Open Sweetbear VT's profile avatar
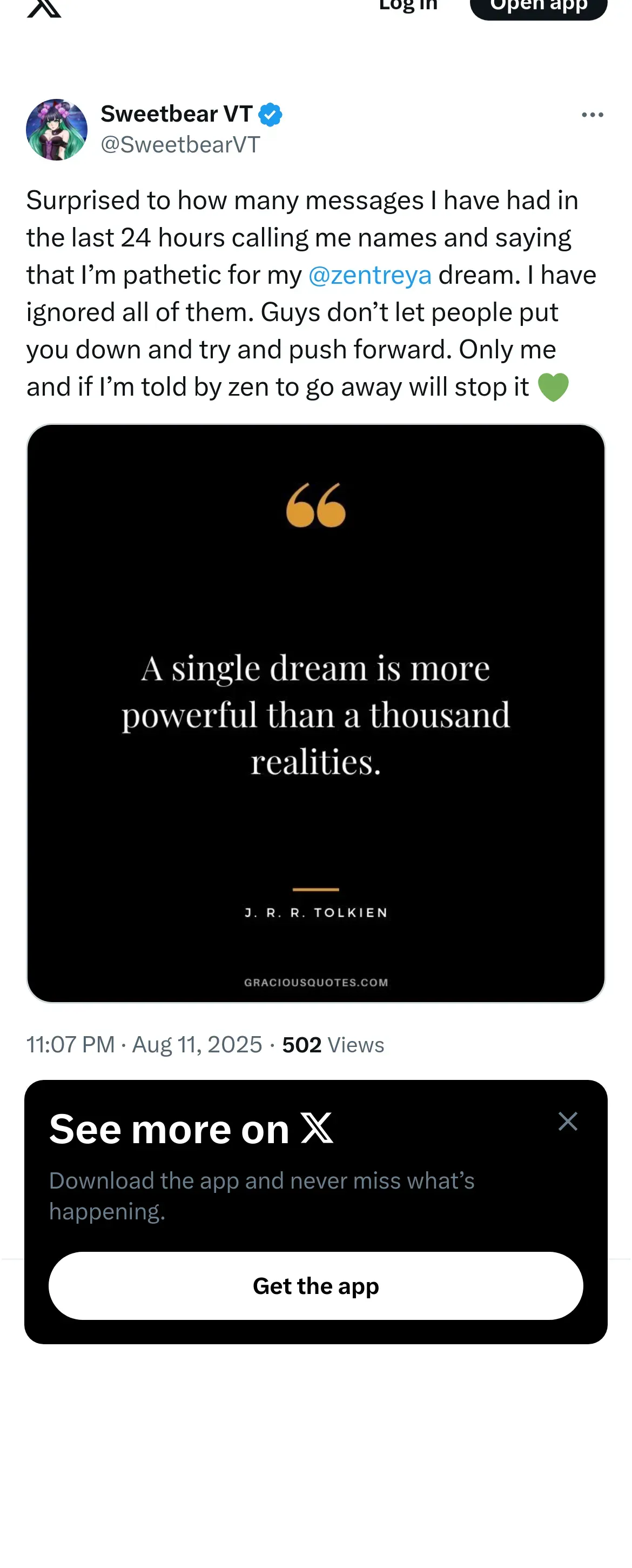The image size is (632, 1568). click(57, 130)
